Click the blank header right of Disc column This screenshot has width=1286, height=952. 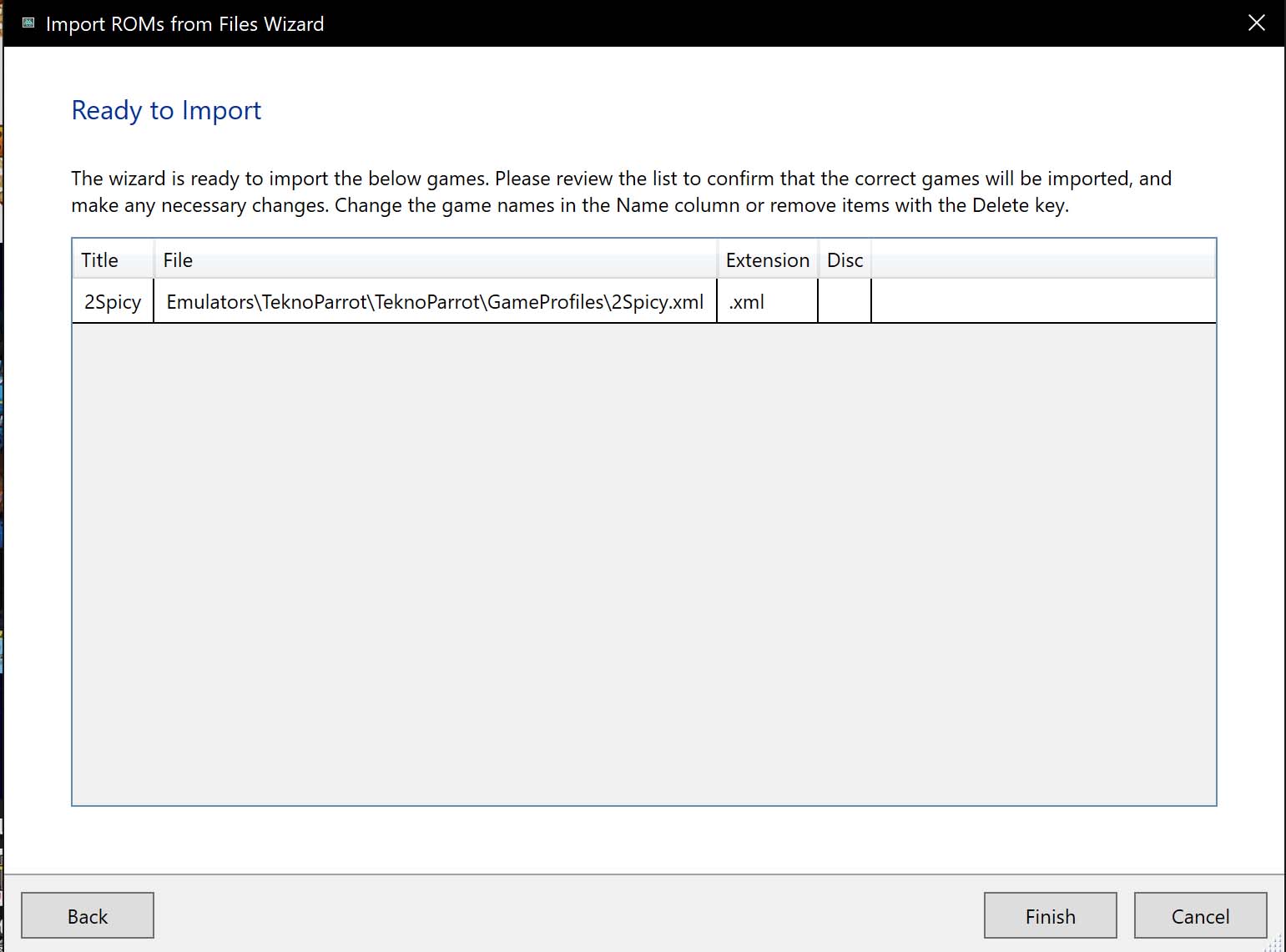[1043, 260]
